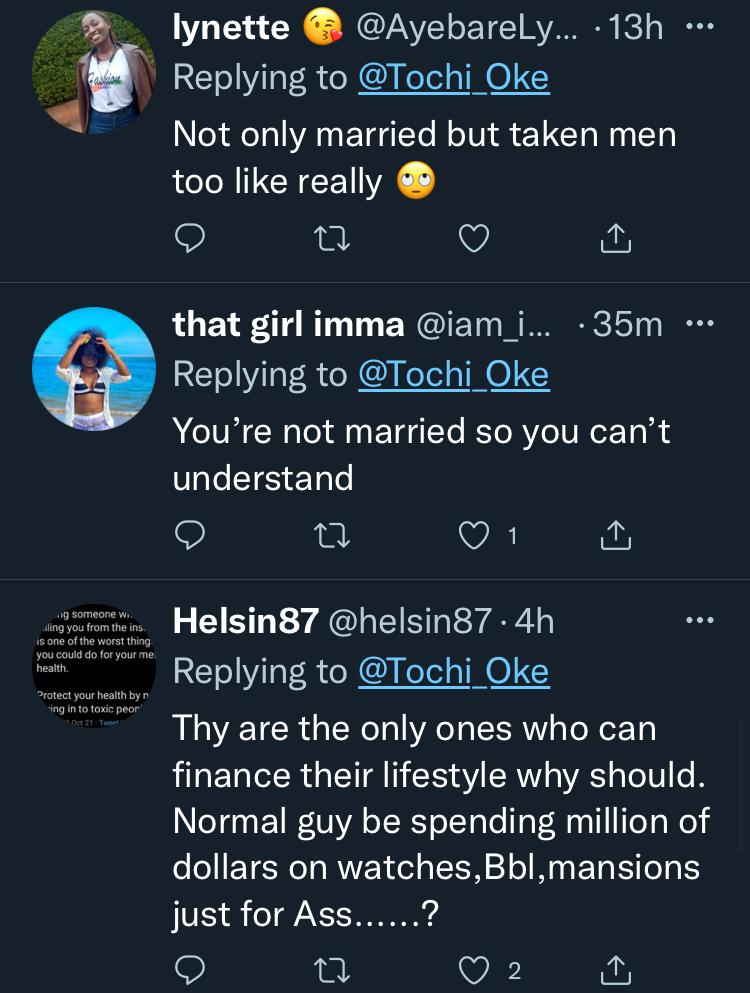The image size is (750, 993).
Task: Share lynette's reply via share icon
Action: click(x=615, y=238)
